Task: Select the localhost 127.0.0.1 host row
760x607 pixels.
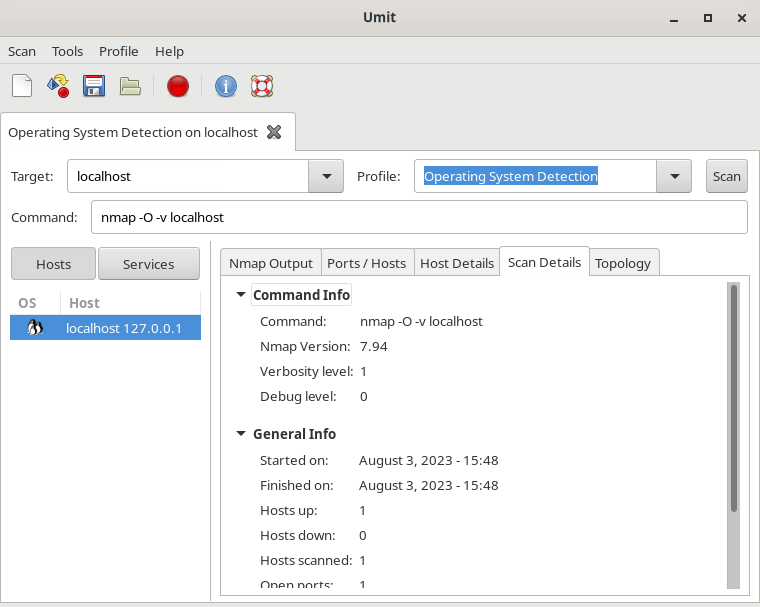Action: (106, 328)
